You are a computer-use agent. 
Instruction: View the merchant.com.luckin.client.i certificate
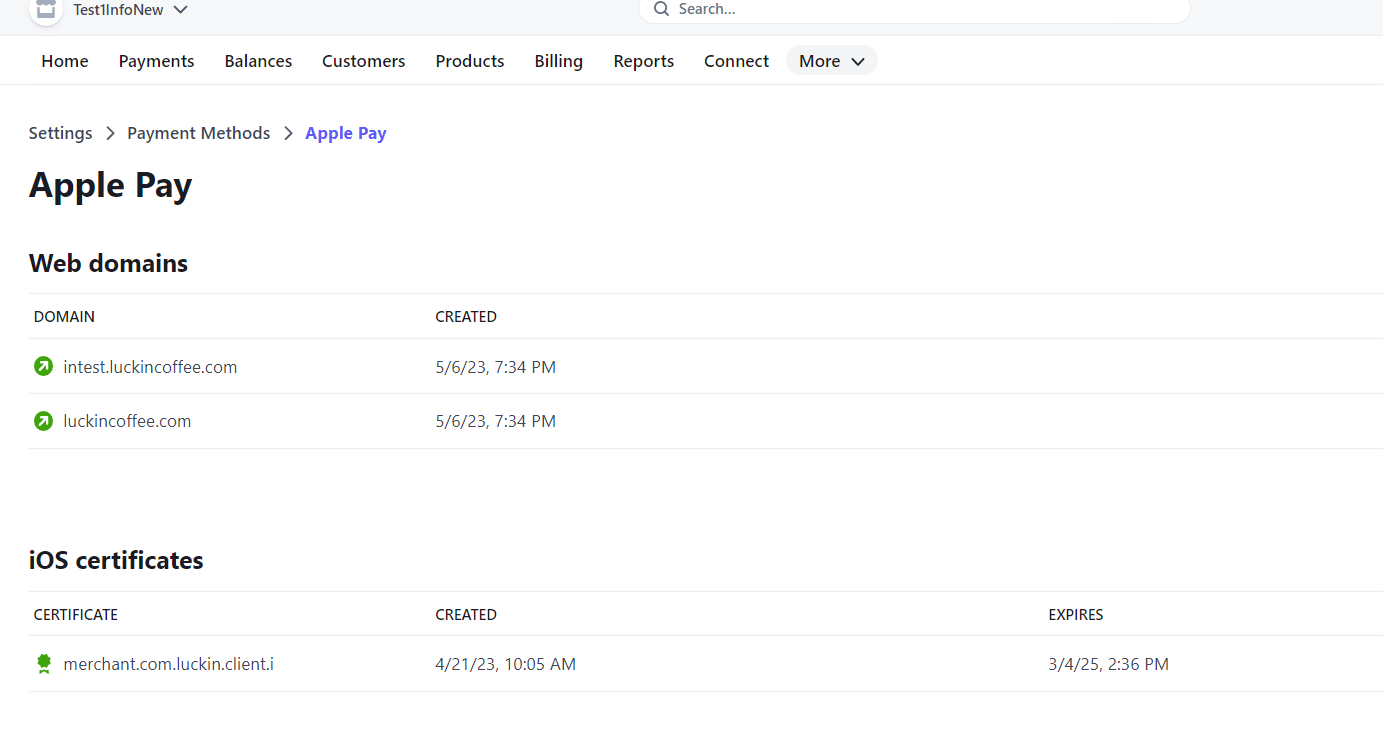pos(169,663)
